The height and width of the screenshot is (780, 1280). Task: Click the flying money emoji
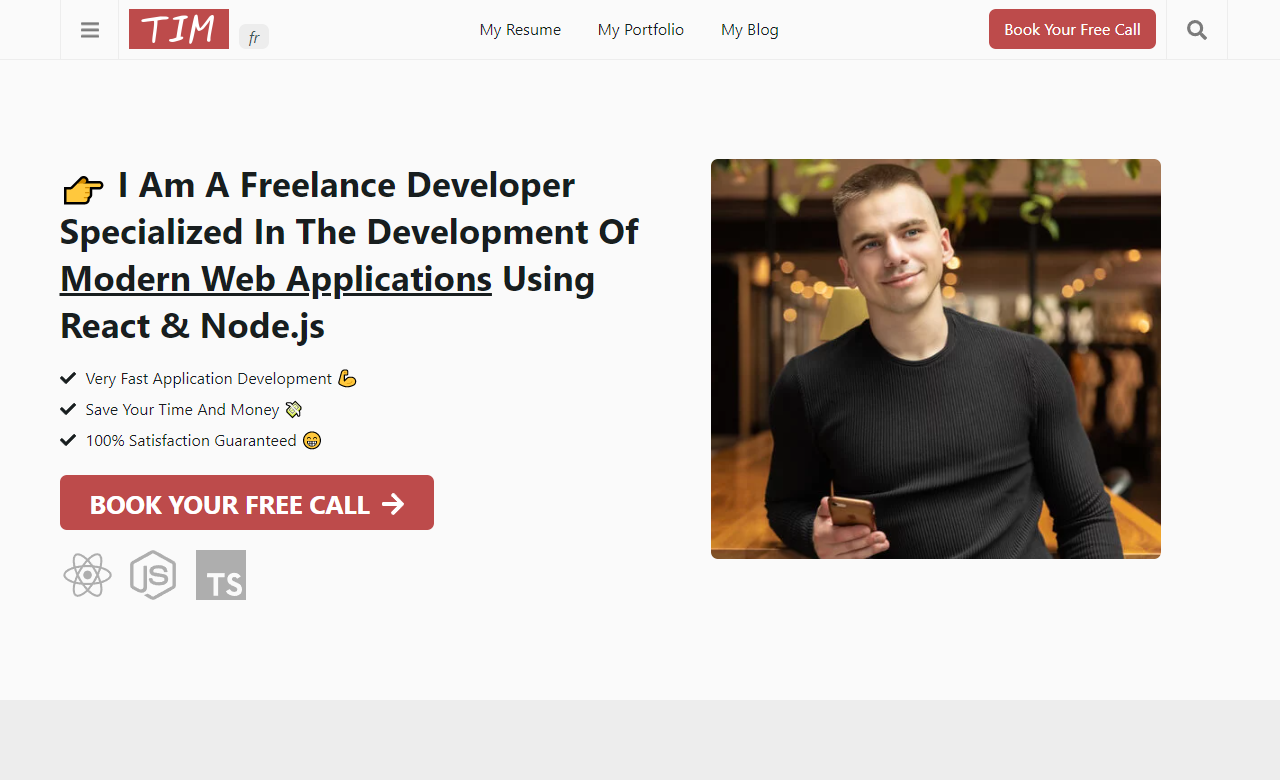point(293,410)
